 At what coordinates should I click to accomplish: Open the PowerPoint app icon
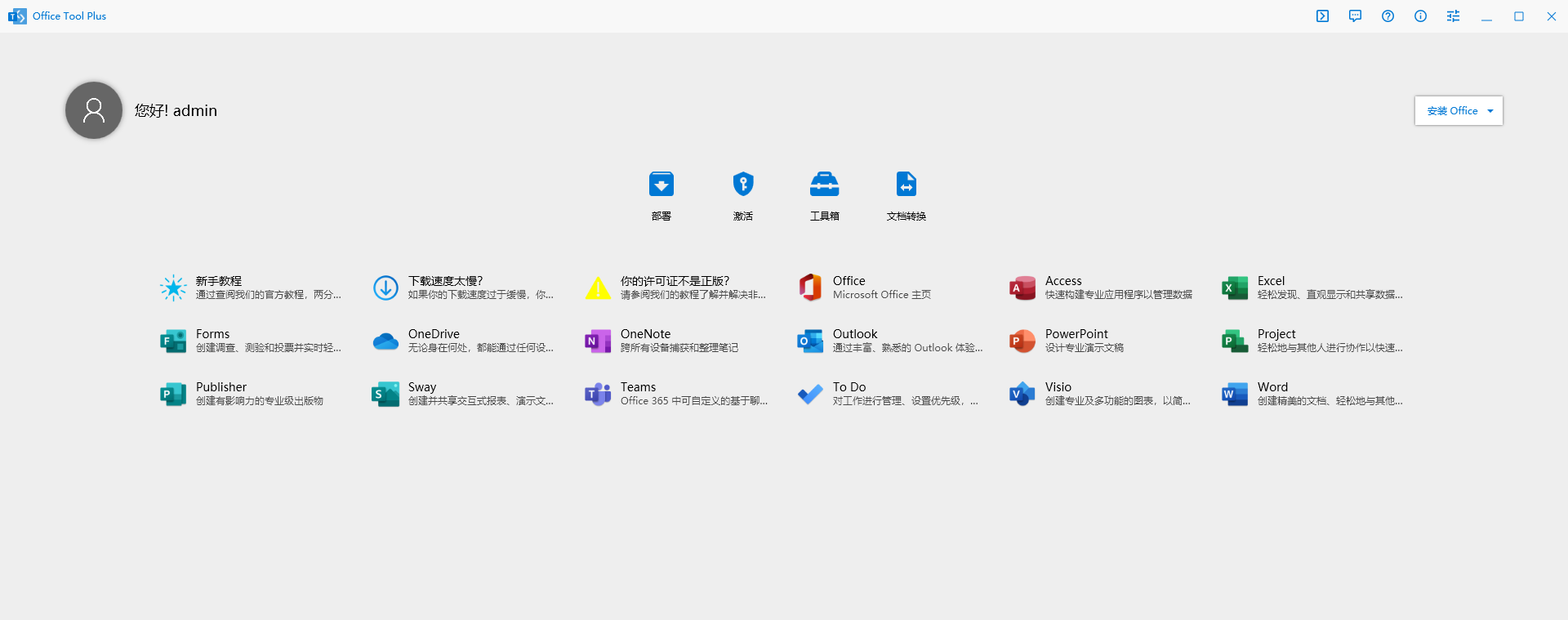click(x=1022, y=341)
